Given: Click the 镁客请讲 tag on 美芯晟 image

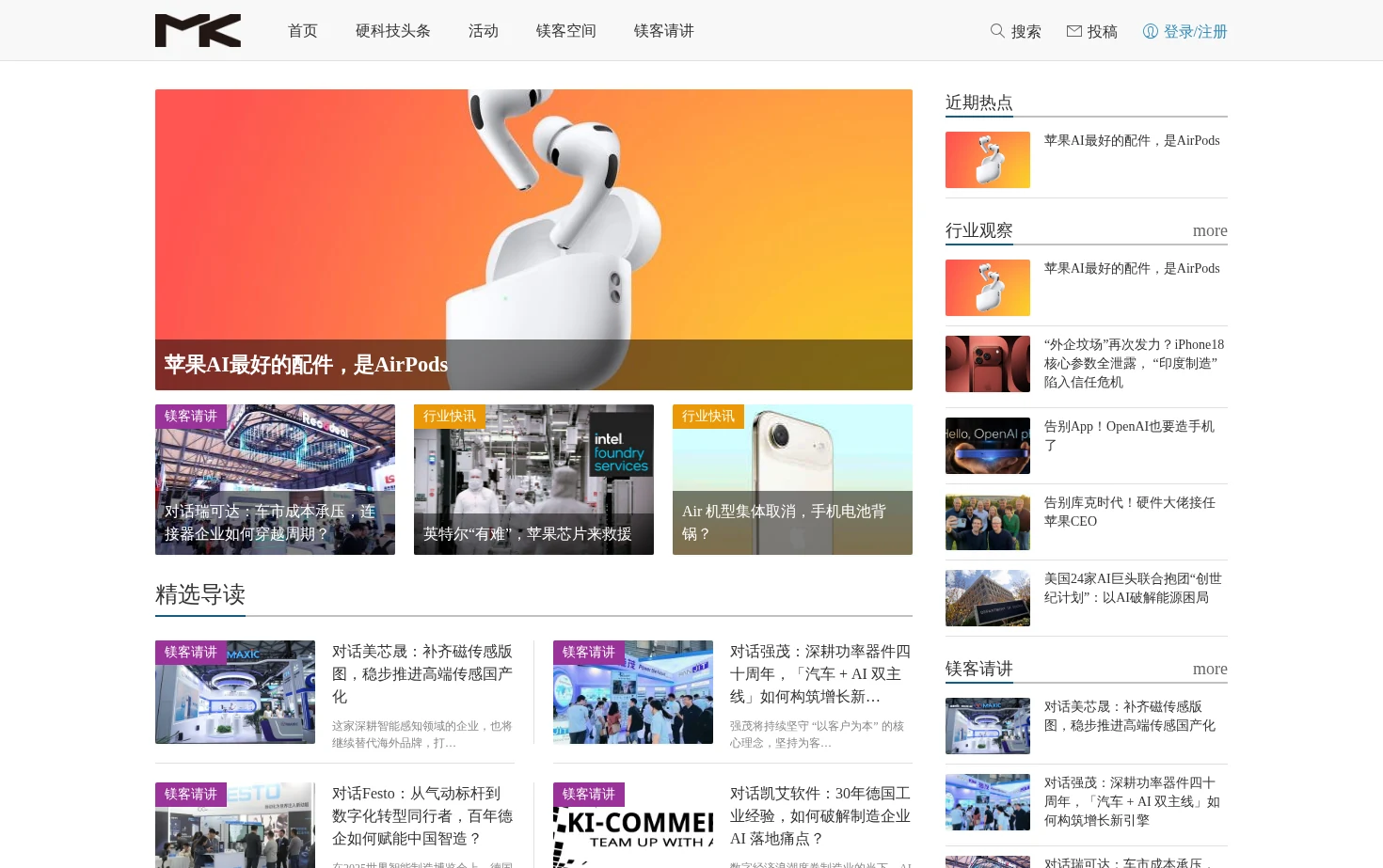Looking at the screenshot, I should (191, 653).
